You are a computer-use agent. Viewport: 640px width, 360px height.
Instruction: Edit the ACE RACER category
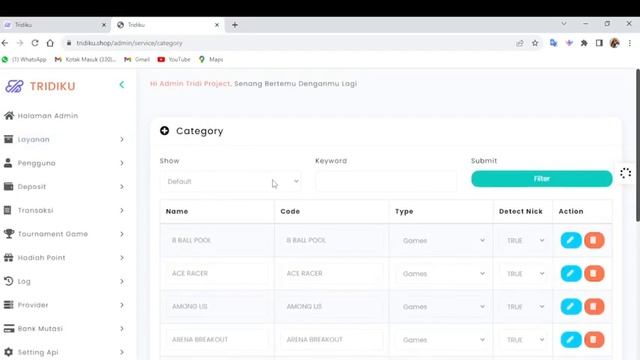(571, 273)
